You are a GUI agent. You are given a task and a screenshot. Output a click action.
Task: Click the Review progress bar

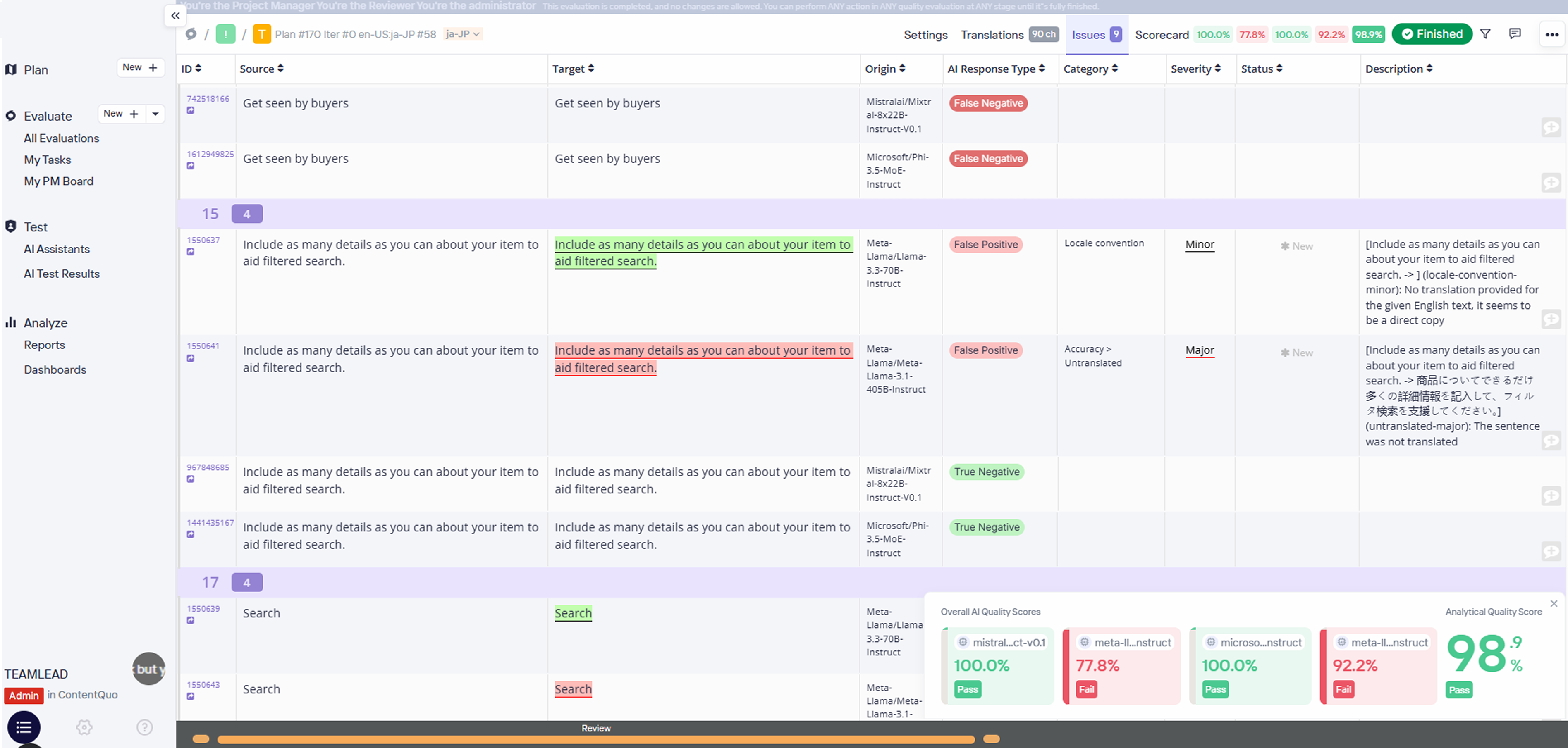[x=595, y=739]
